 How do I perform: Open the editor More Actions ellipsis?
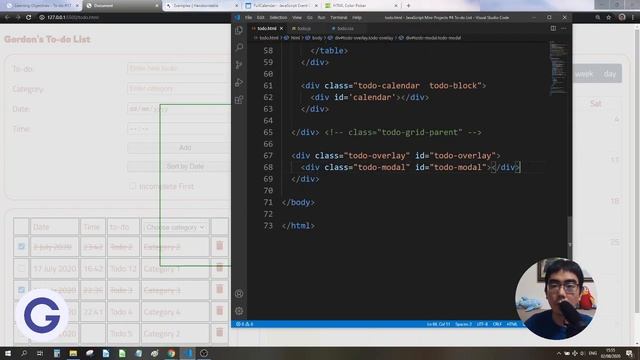tap(564, 28)
